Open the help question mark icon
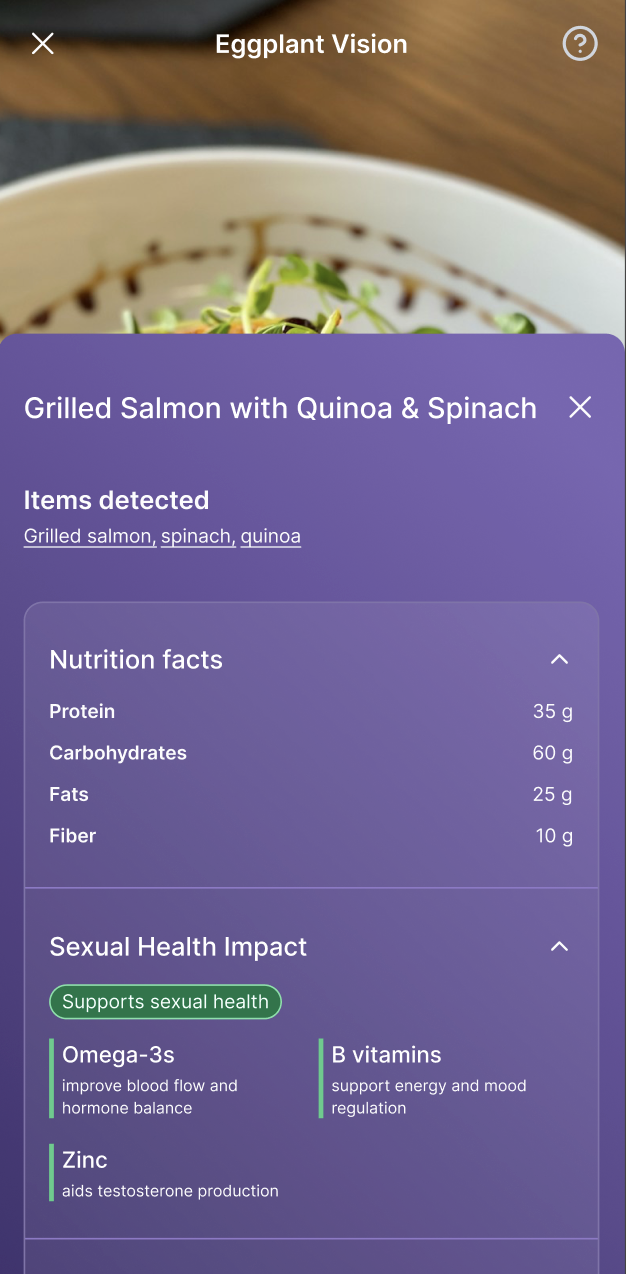This screenshot has height=1274, width=626. click(579, 44)
